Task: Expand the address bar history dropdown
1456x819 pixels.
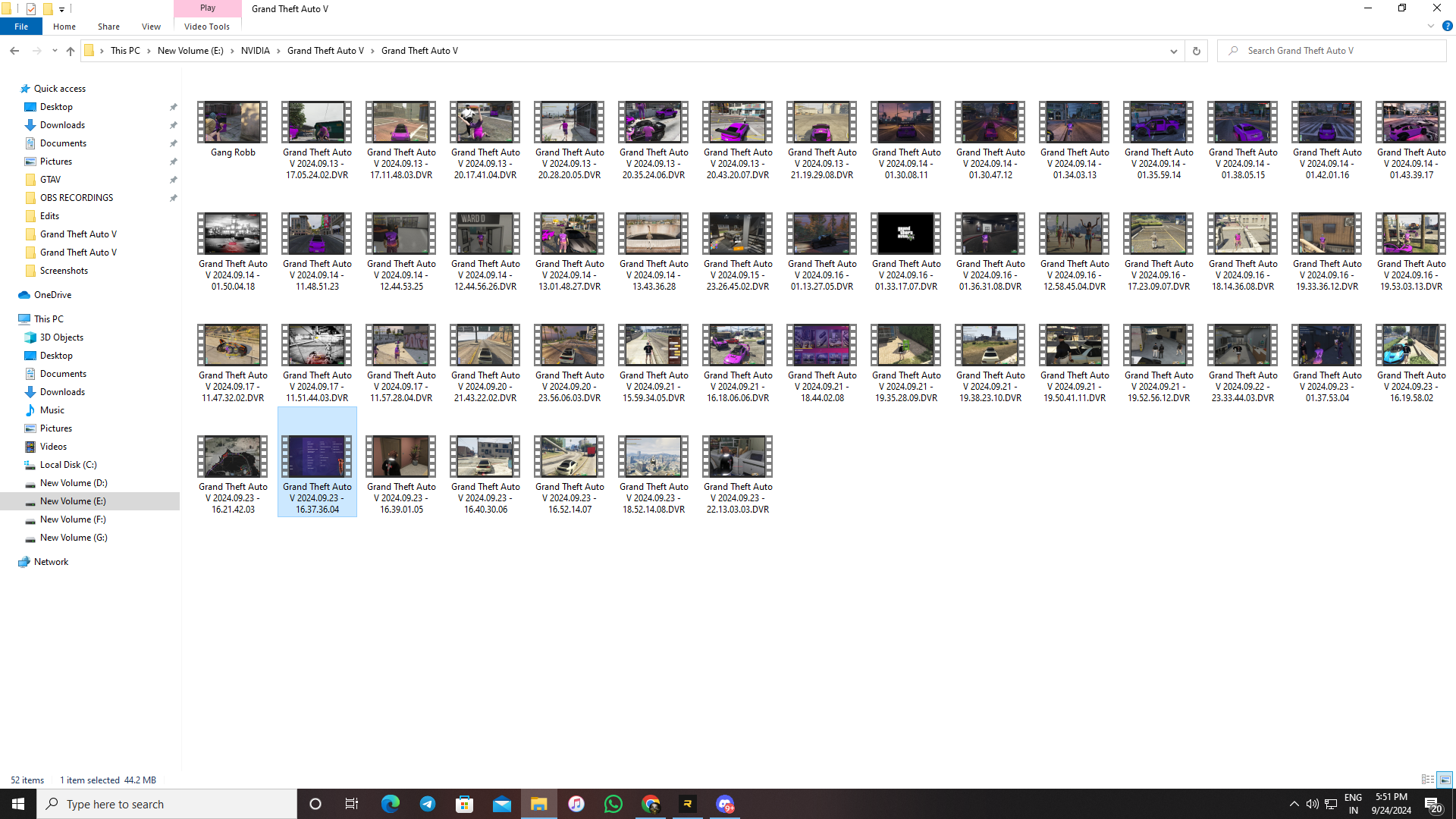Action: 1173,51
